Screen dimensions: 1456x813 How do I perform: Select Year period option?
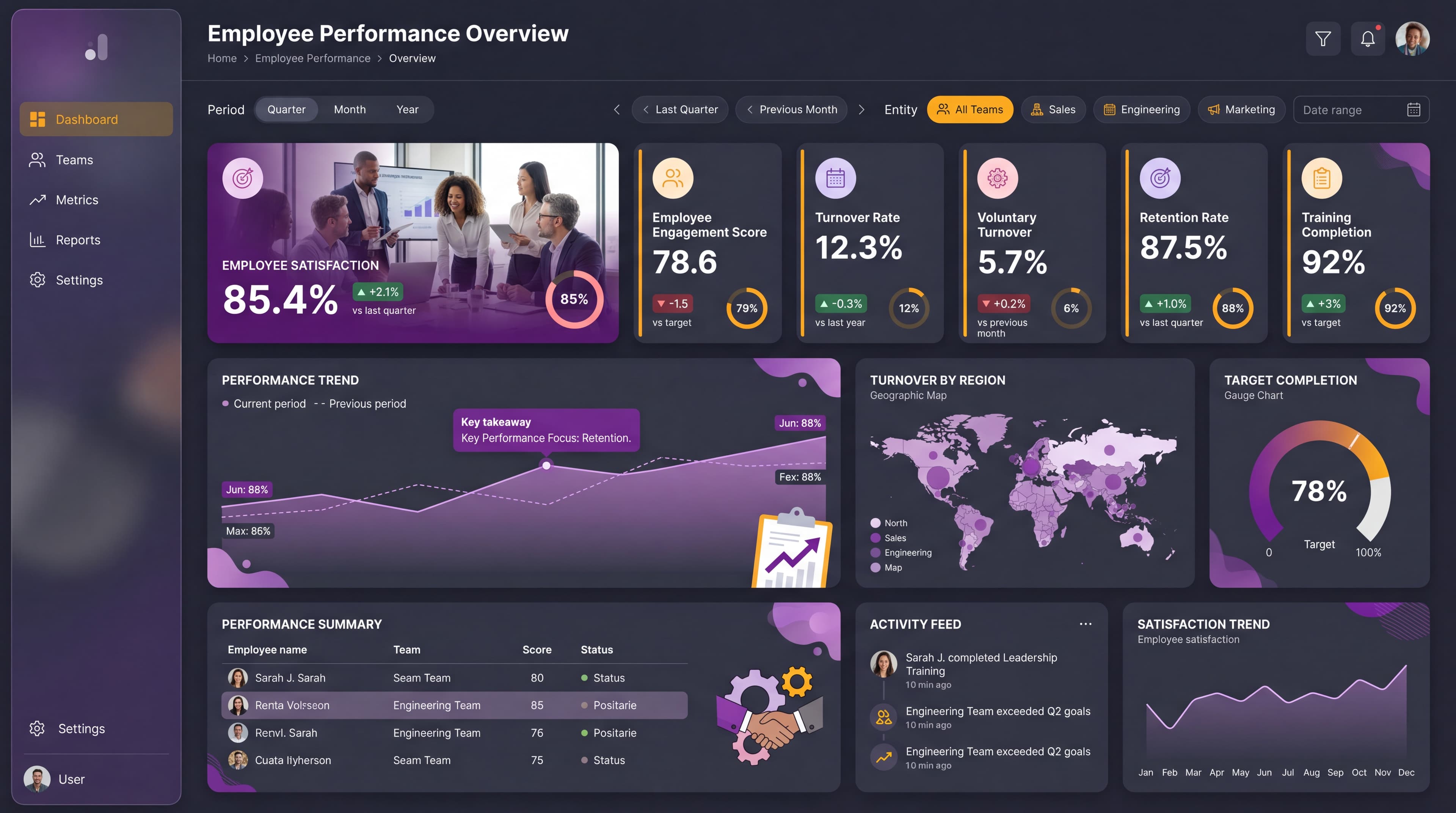tap(408, 110)
